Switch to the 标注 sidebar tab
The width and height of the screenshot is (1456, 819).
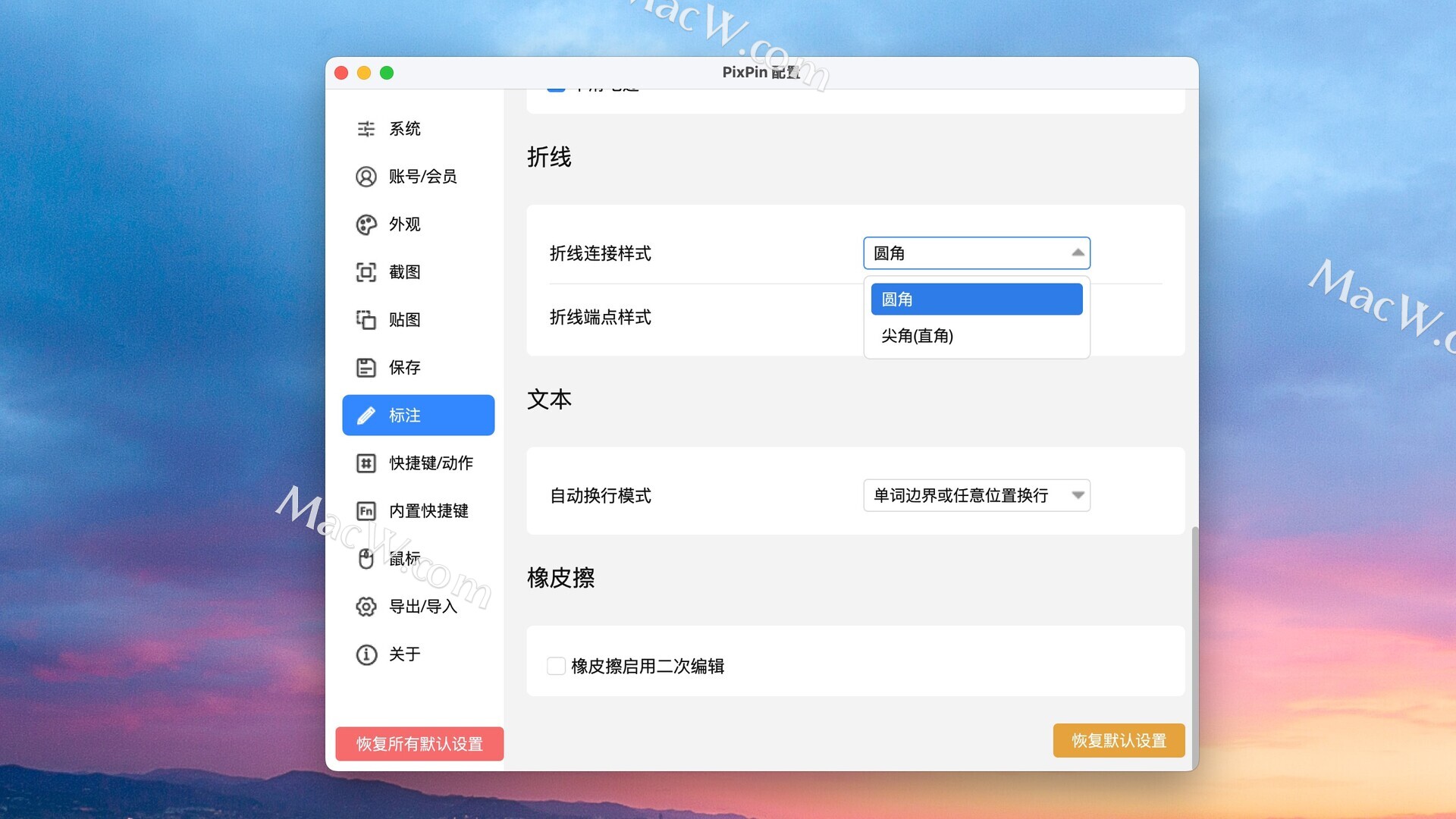[418, 416]
